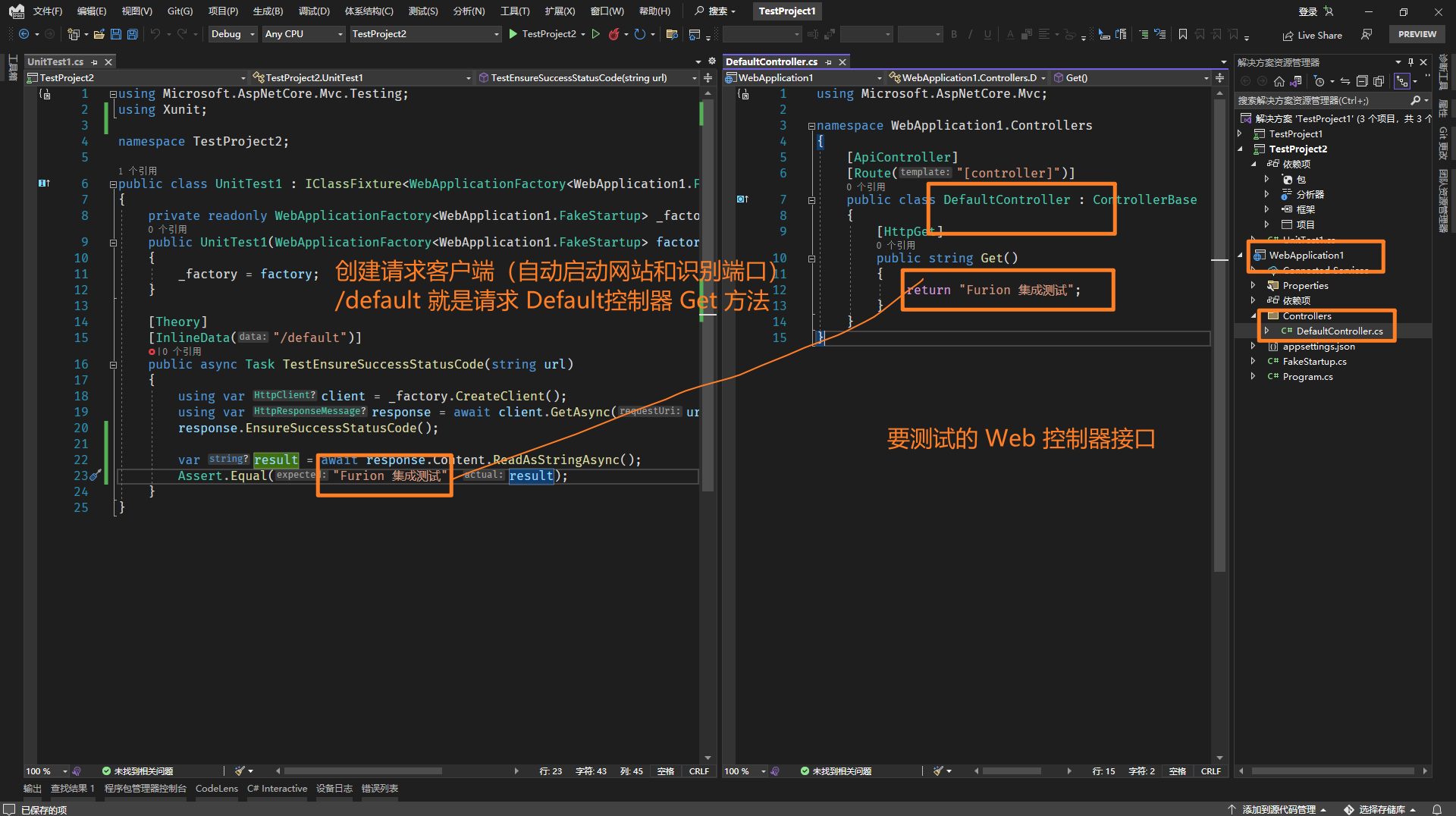Click the Hot Reload flame icon
This screenshot has height=816, width=1456.
click(613, 34)
